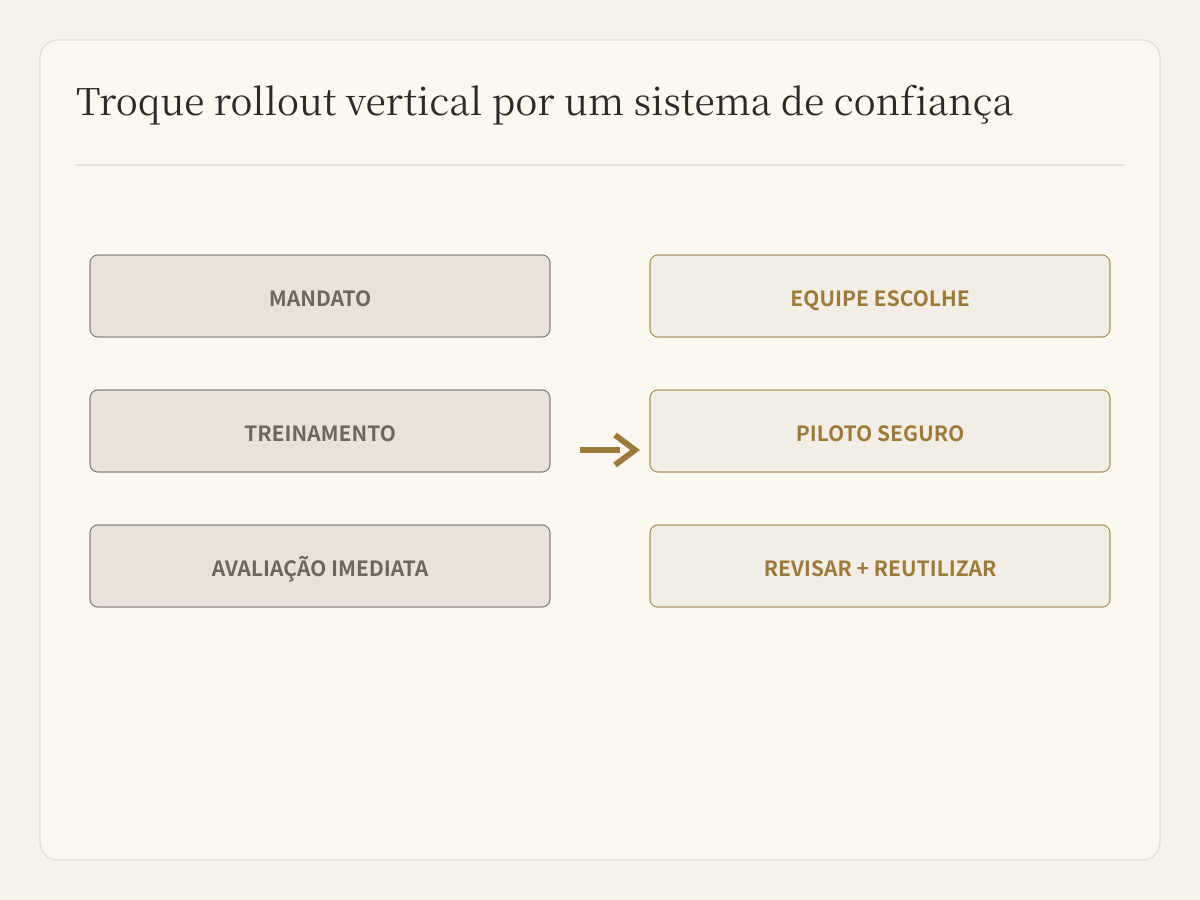Image resolution: width=1200 pixels, height=900 pixels.
Task: Click the word "EQUIPE" in the top right box
Action: pyautogui.click(x=829, y=298)
